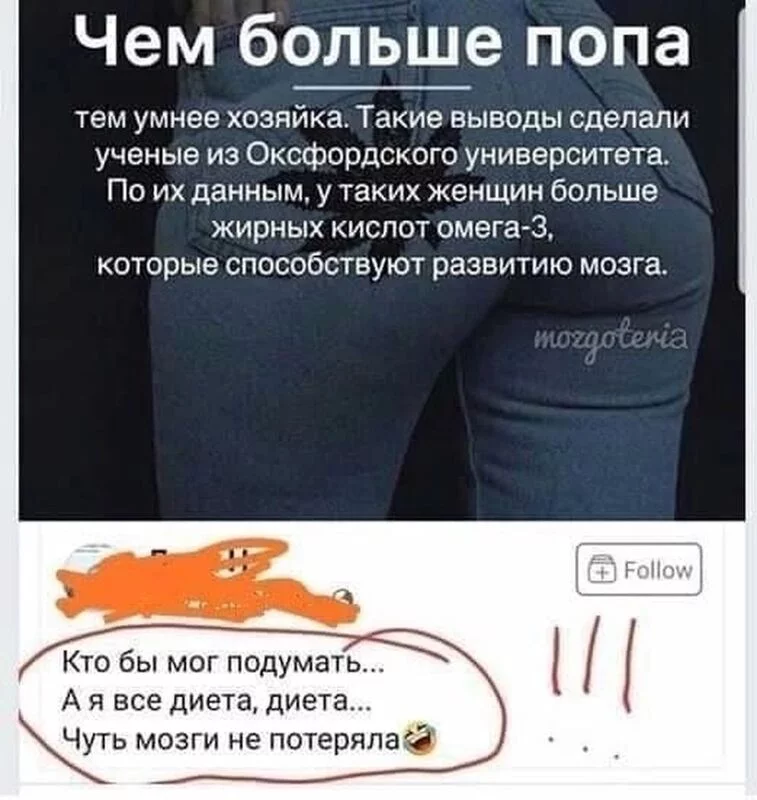Click the divider line under the headline

pyautogui.click(x=382, y=87)
